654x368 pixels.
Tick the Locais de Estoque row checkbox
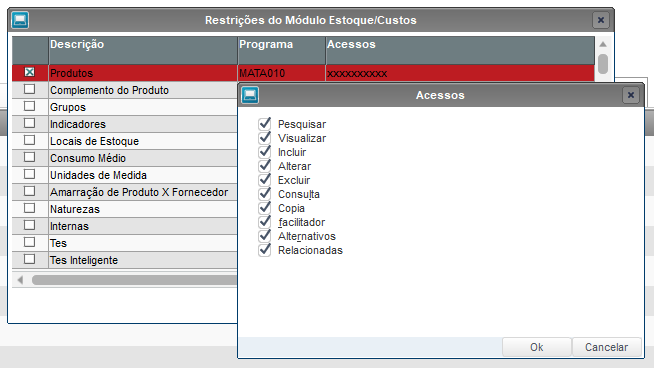[29, 140]
